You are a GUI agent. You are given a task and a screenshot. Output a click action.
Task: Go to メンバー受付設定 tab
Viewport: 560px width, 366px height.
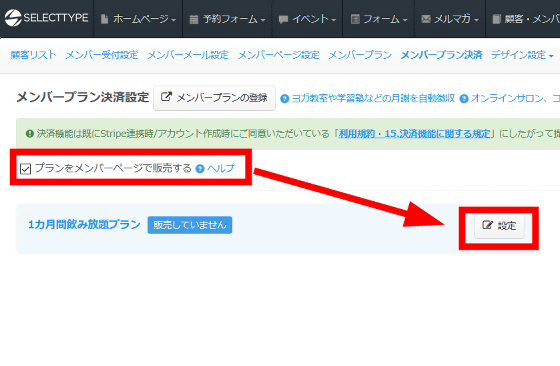click(x=102, y=55)
